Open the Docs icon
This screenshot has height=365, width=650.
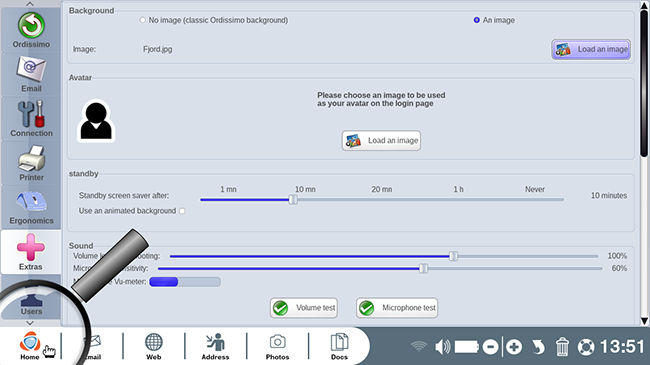[339, 346]
